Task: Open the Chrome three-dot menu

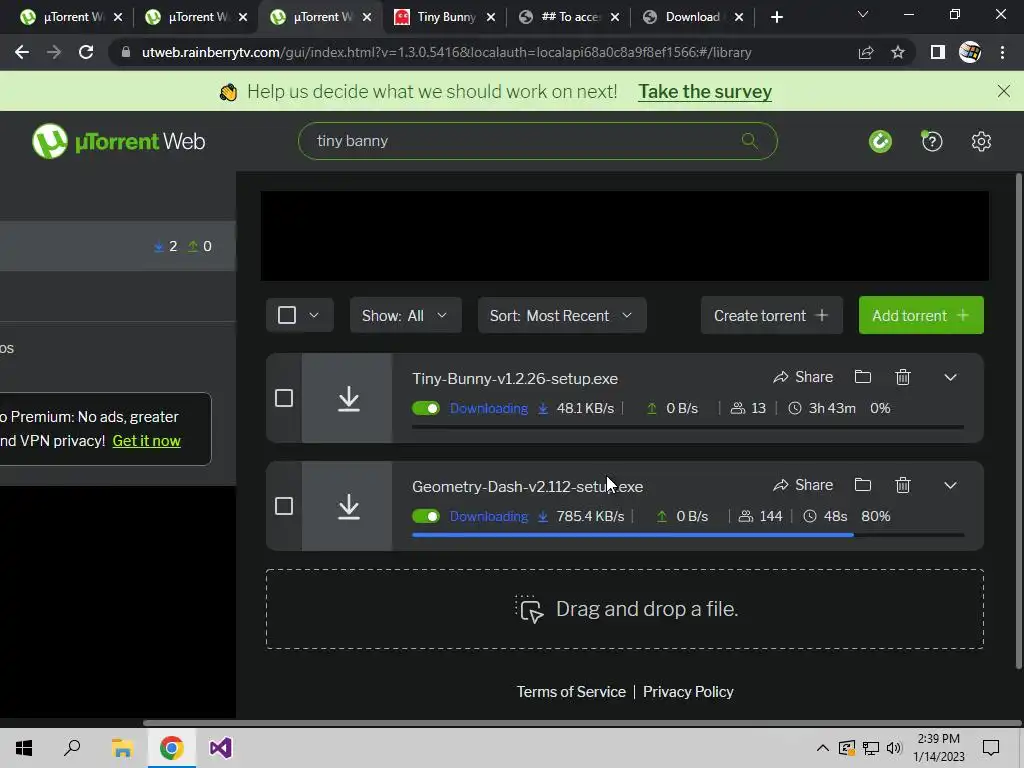Action: click(x=1002, y=52)
